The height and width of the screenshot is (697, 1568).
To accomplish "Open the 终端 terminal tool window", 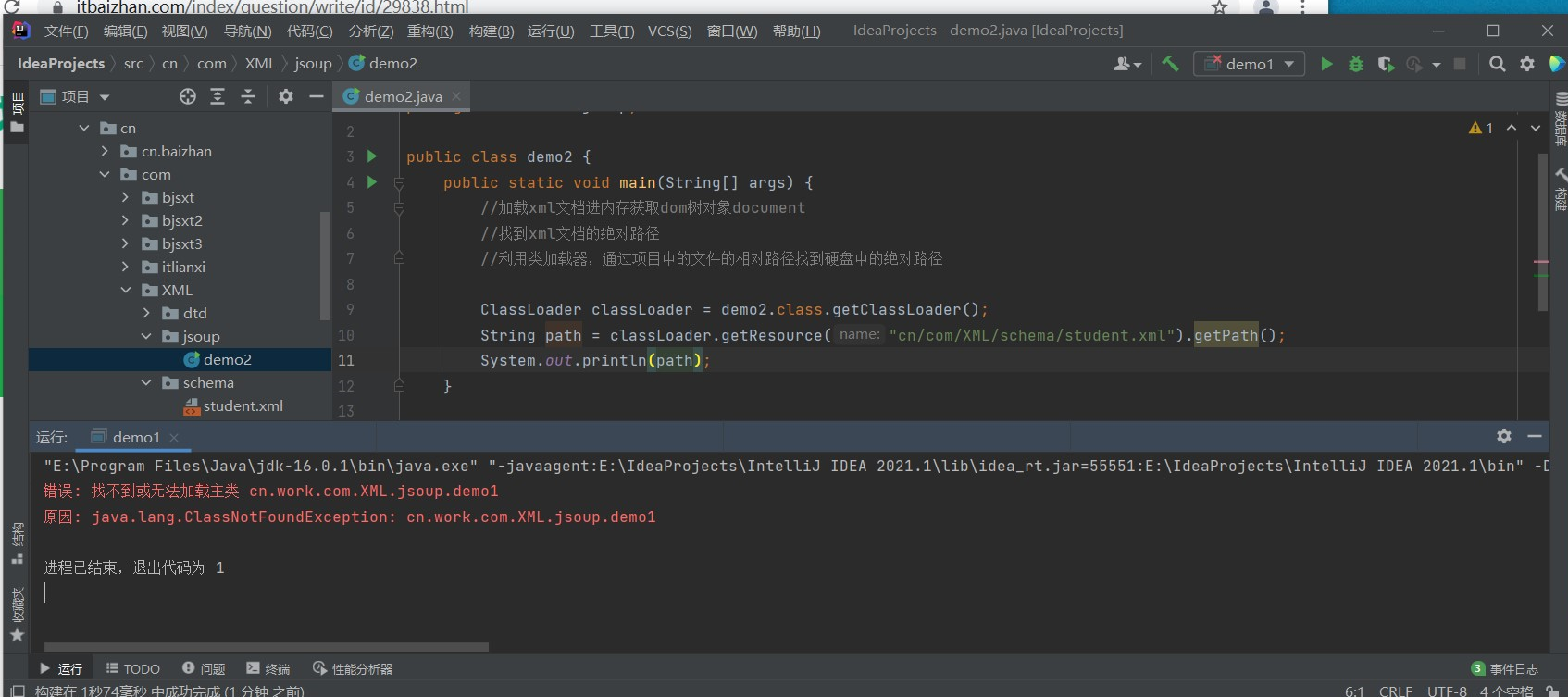I will click(x=268, y=668).
